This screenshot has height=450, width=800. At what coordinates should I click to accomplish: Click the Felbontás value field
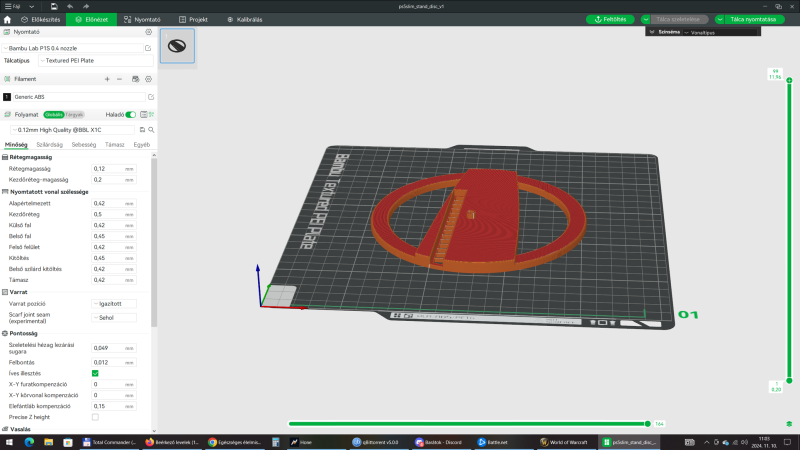(x=114, y=362)
